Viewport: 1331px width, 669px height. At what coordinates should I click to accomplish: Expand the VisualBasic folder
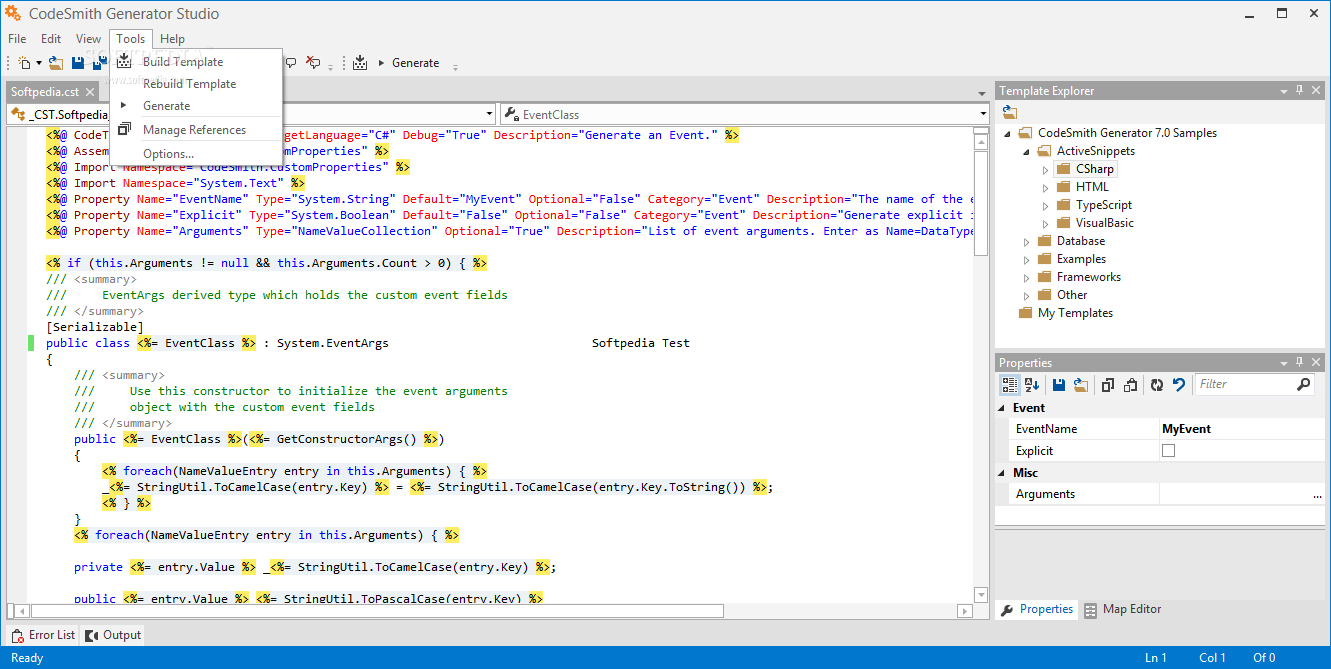tap(1045, 223)
